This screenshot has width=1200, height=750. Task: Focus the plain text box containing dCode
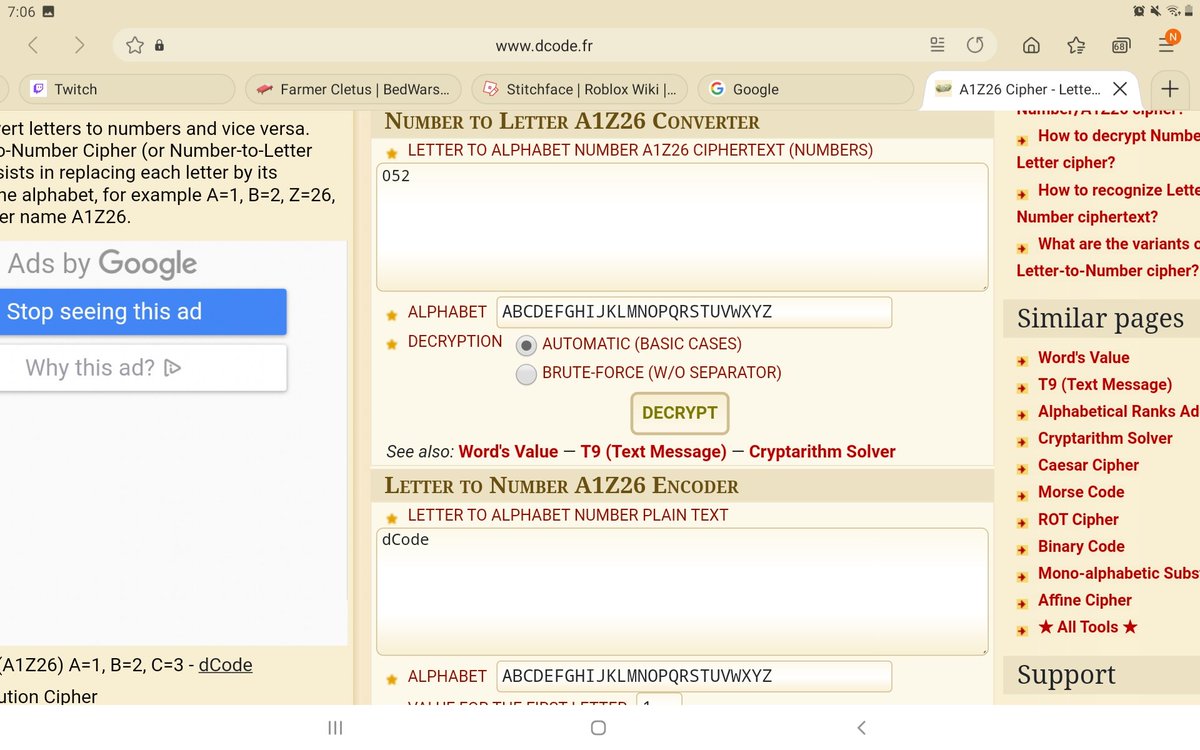pos(682,592)
